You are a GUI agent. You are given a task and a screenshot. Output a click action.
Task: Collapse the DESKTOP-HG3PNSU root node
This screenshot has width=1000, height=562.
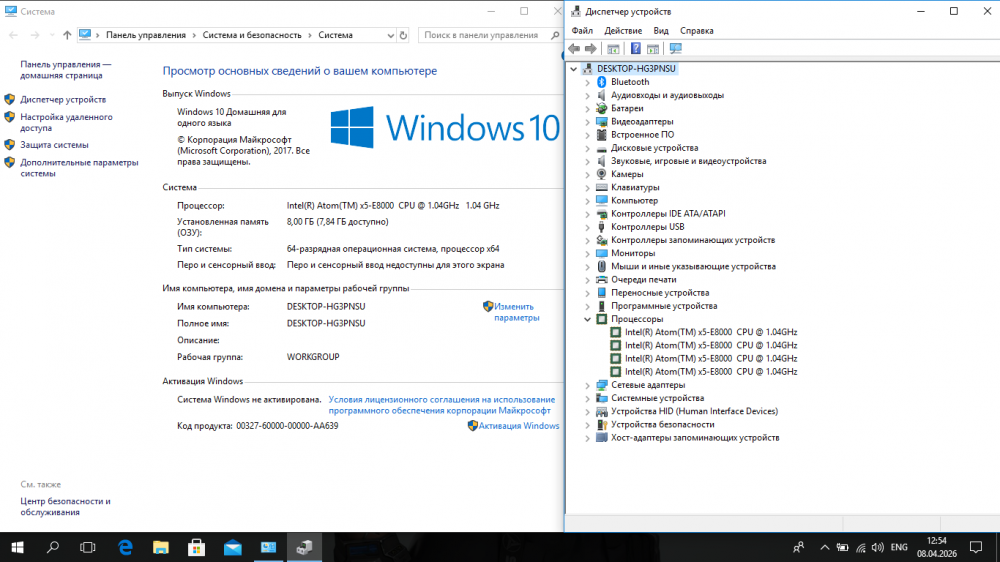point(574,69)
